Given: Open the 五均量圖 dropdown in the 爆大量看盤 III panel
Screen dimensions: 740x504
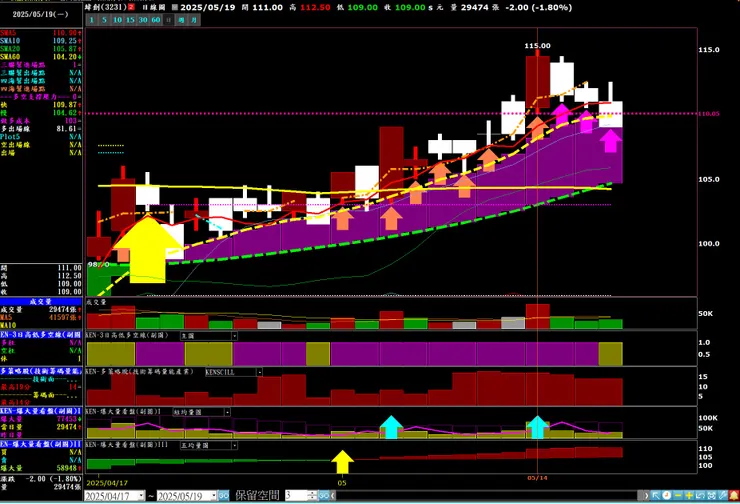Looking at the screenshot, I should click(235, 445).
